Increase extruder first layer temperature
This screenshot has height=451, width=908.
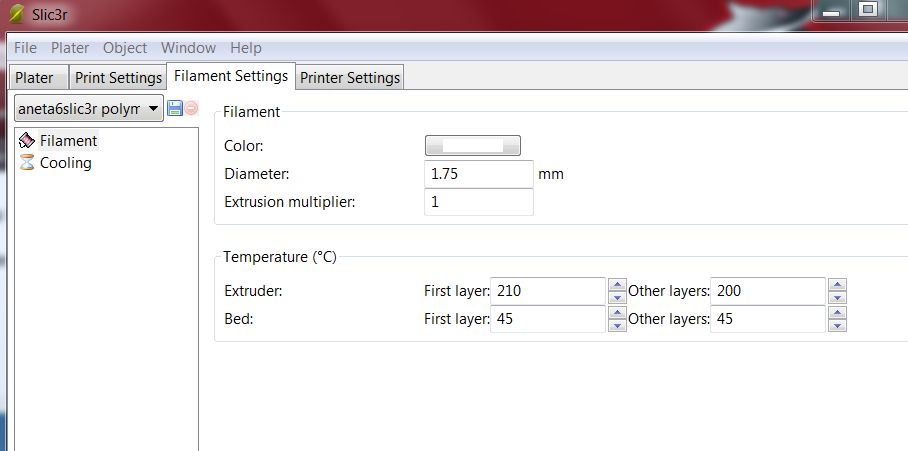point(617,285)
